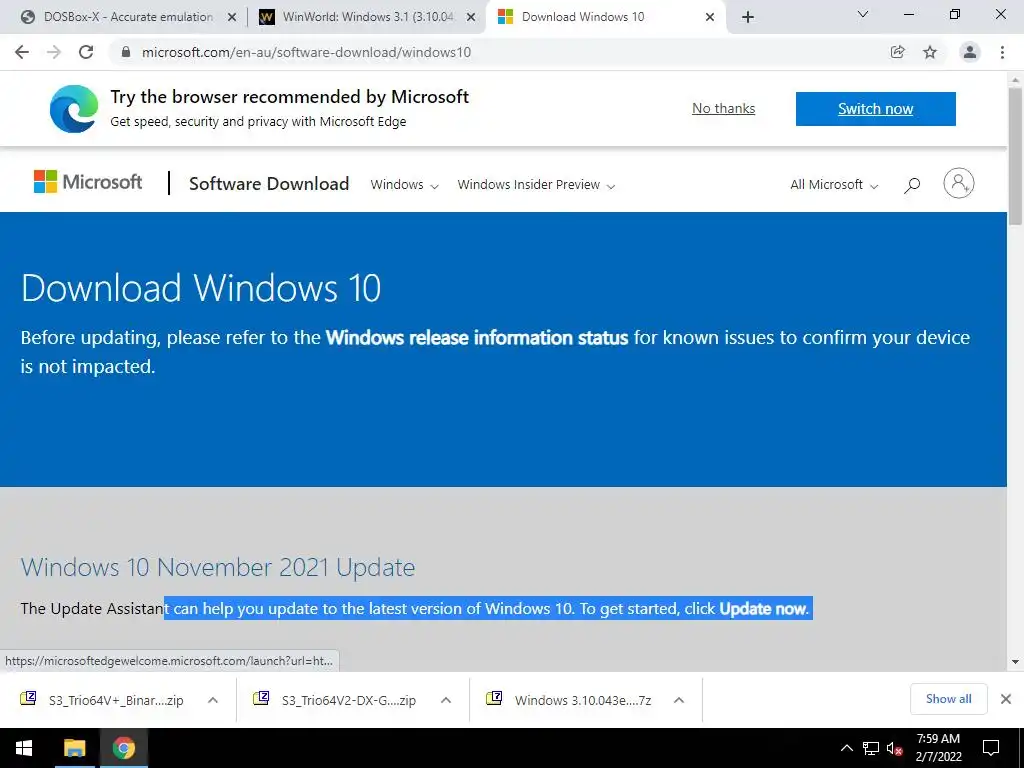
Task: Open File Explorer from the taskbar
Action: [74, 748]
